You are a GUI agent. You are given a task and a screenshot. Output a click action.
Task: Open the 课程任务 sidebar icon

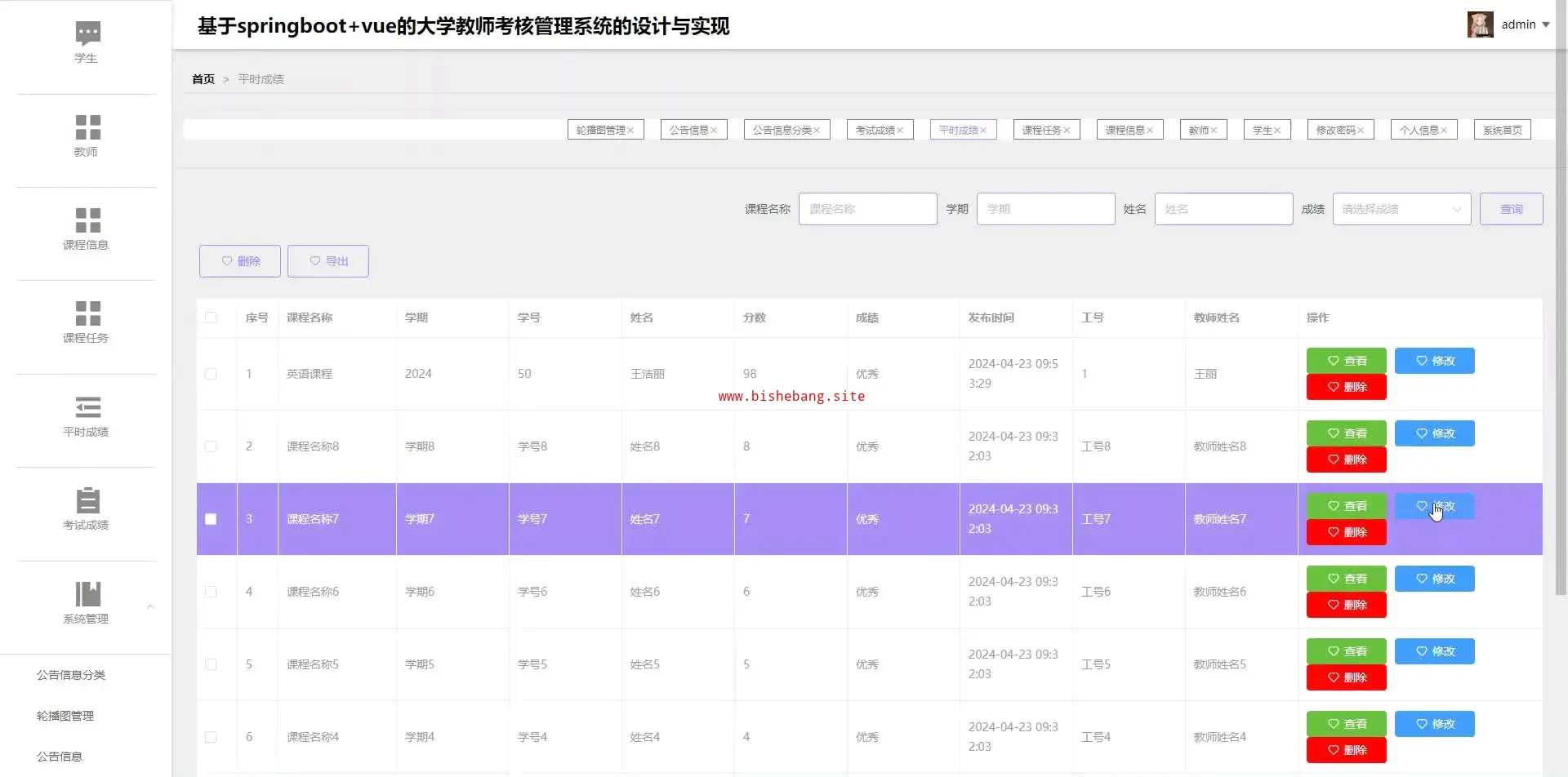click(87, 313)
